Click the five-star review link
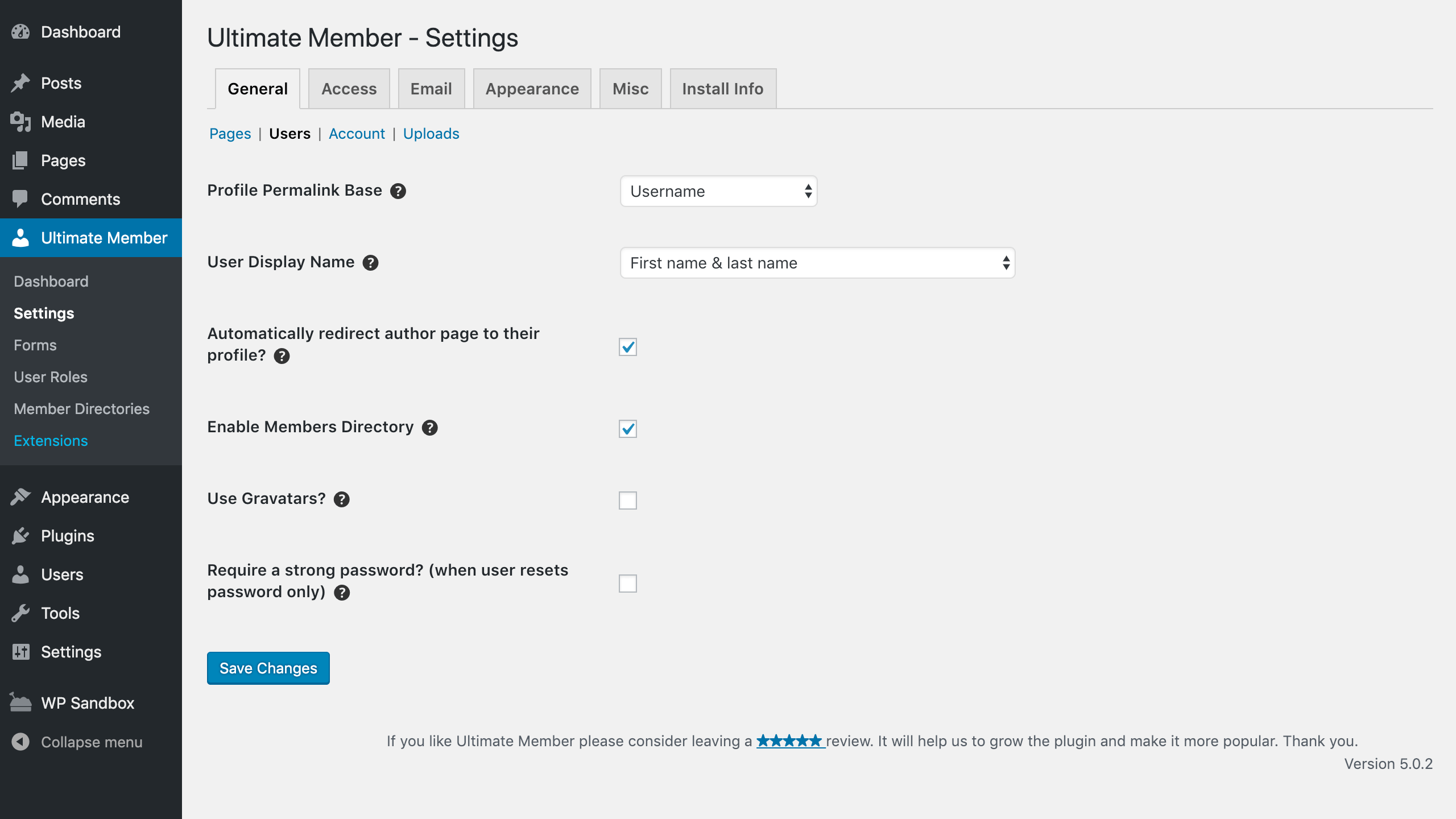 pyautogui.click(x=789, y=741)
